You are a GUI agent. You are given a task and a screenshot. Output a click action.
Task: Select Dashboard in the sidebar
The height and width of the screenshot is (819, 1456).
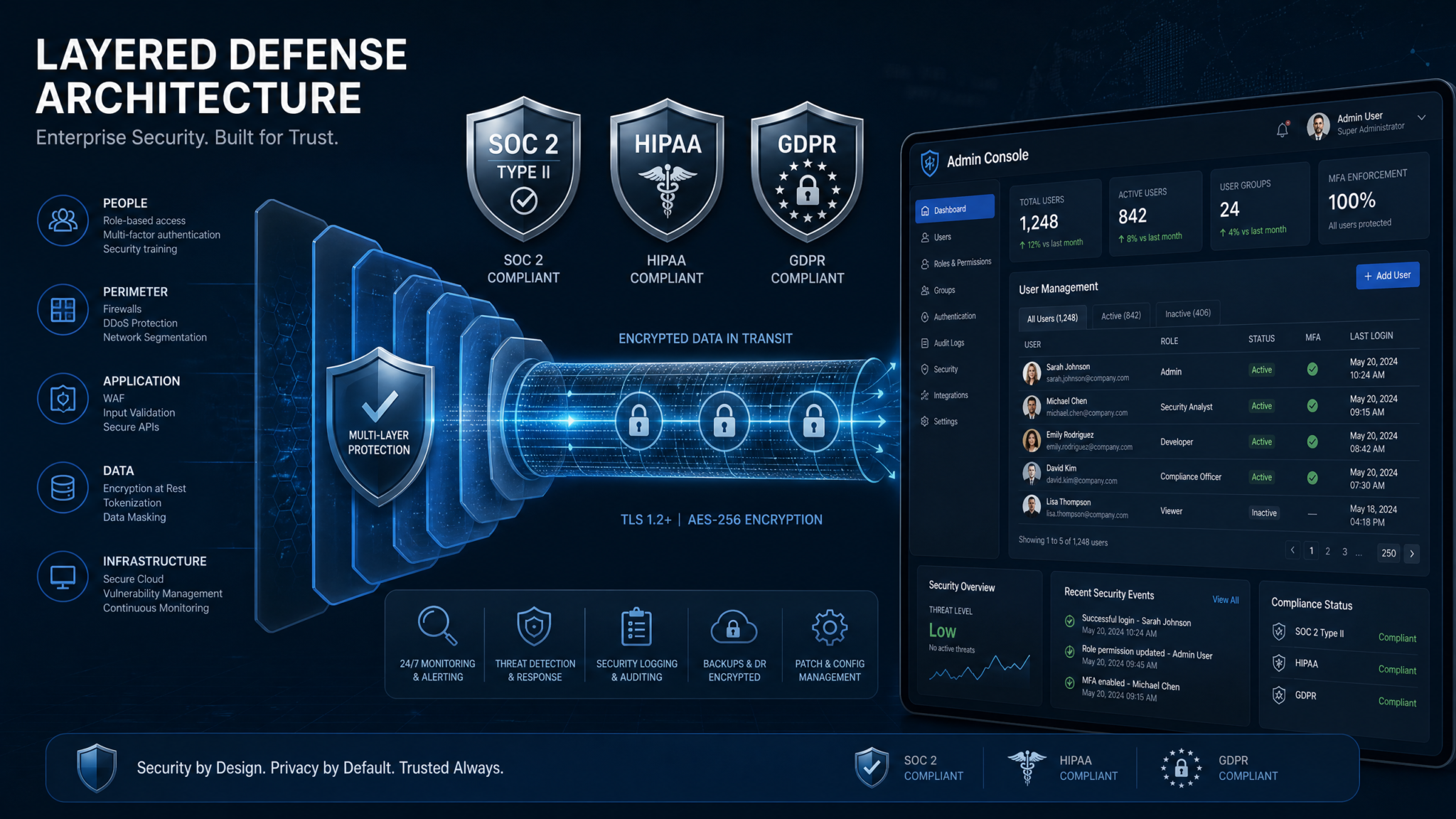pyautogui.click(x=955, y=208)
